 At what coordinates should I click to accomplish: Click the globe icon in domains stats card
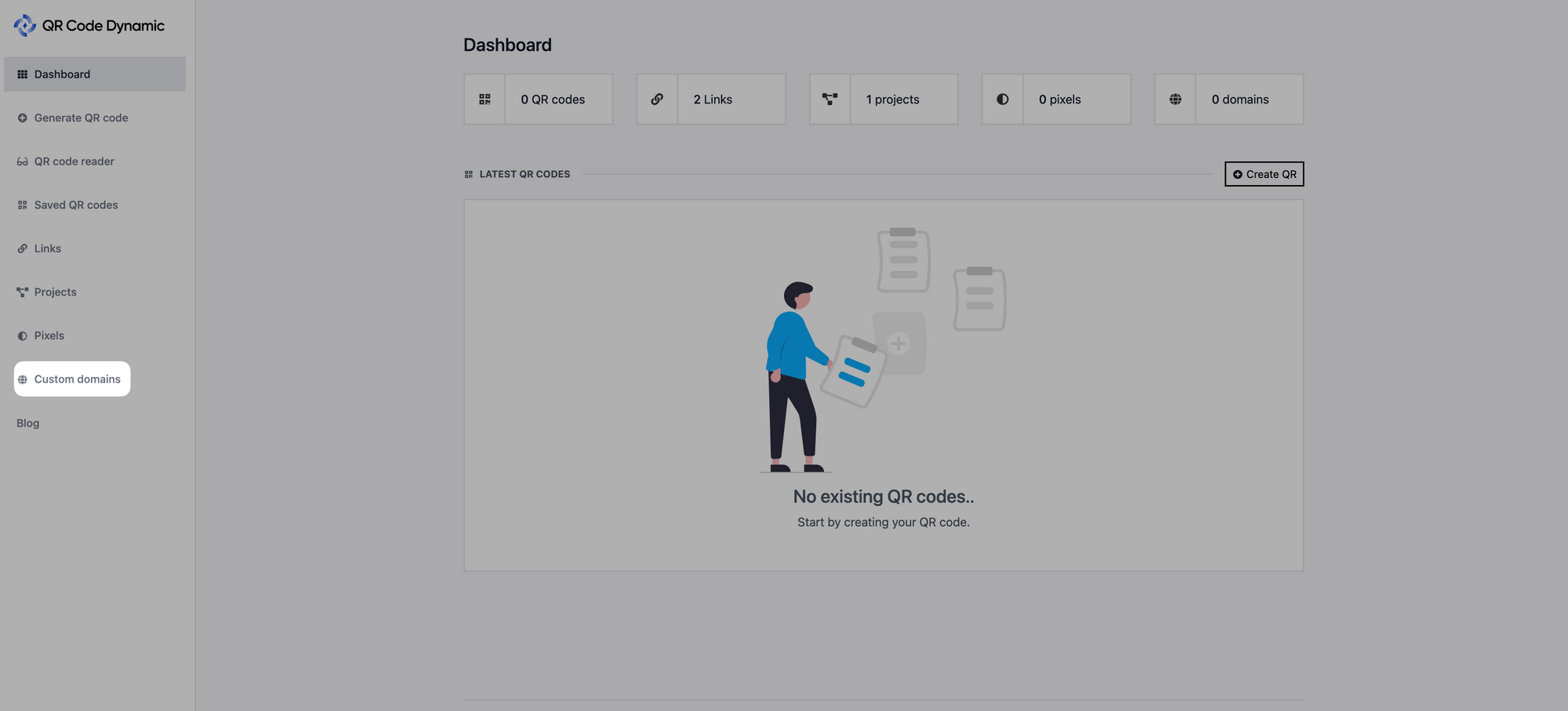click(x=1175, y=100)
